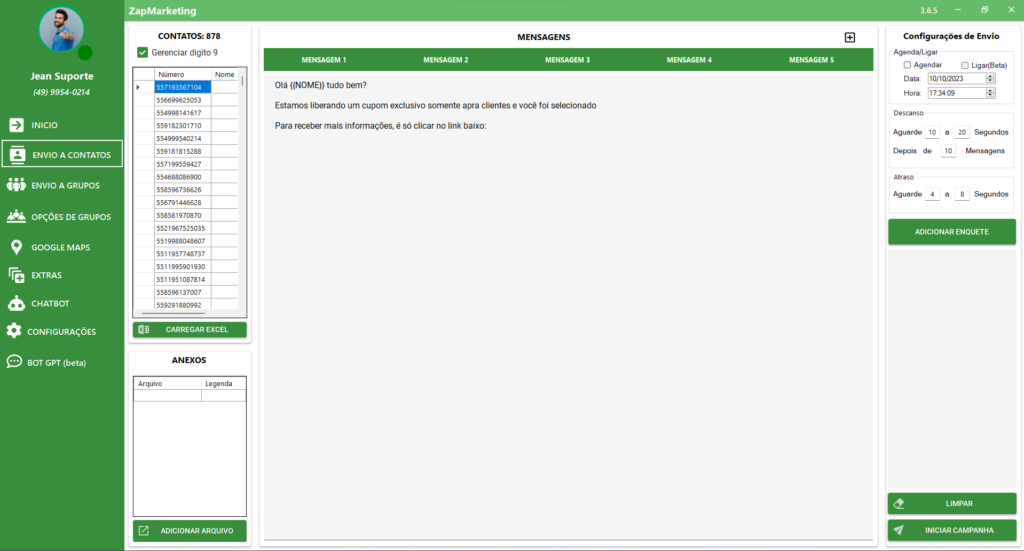The image size is (1024, 551).
Task: Select the Extras sidebar icon
Action: tap(16, 275)
